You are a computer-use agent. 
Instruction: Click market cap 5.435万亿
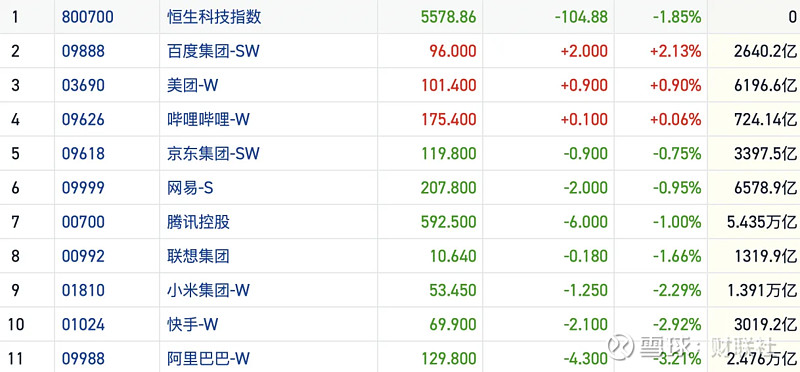pos(762,222)
